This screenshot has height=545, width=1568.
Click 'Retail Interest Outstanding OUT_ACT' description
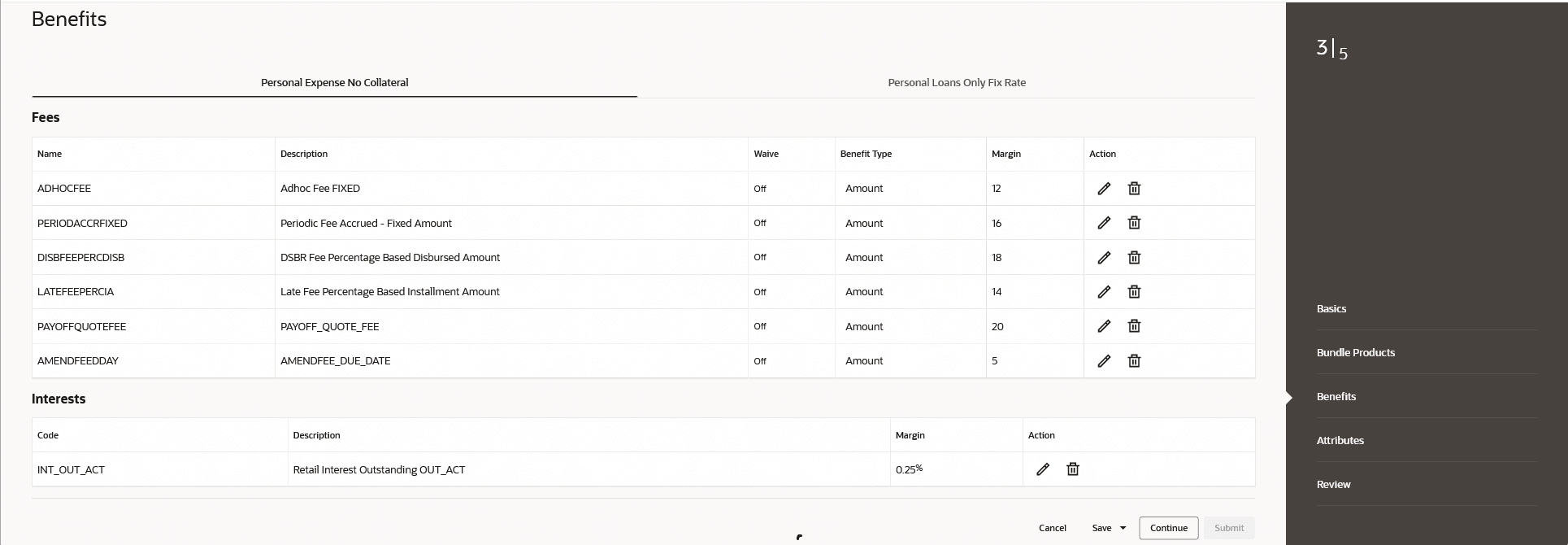pos(379,469)
